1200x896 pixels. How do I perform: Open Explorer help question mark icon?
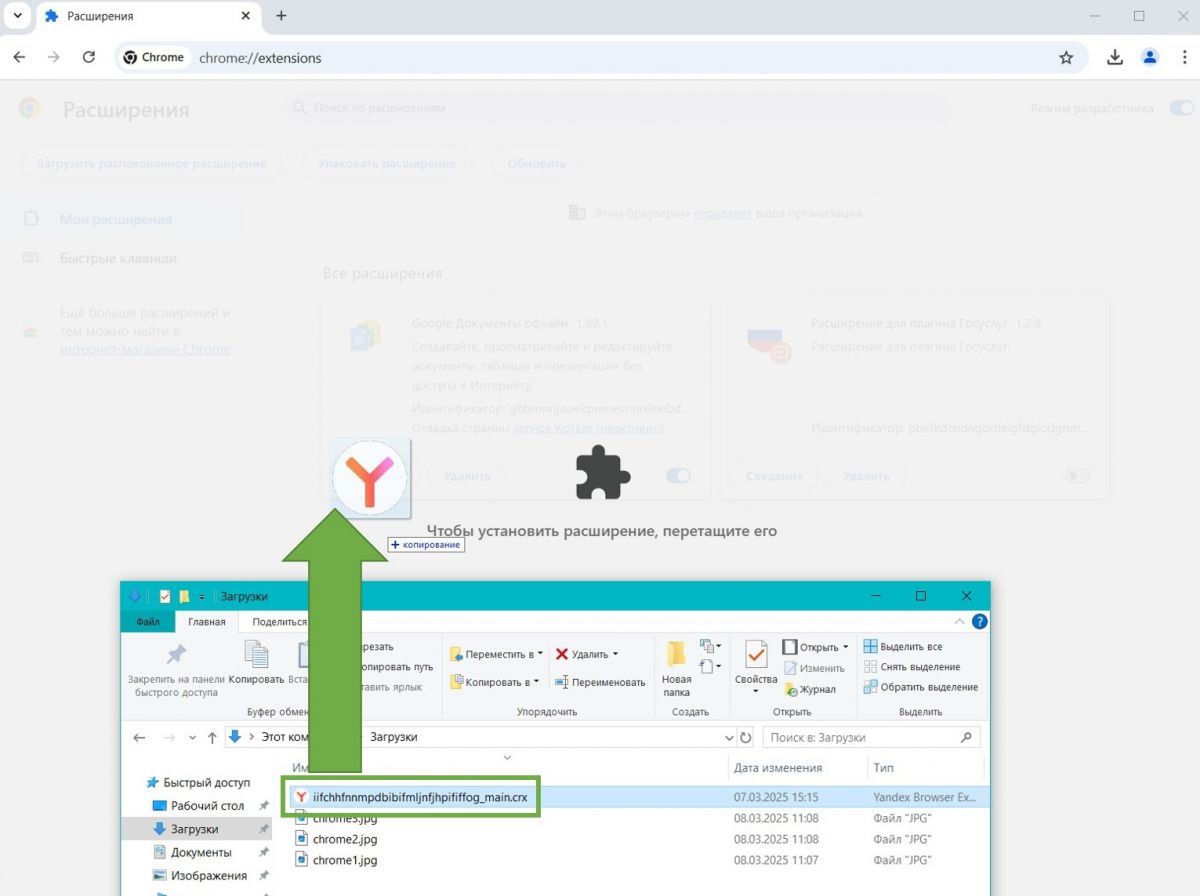point(980,621)
